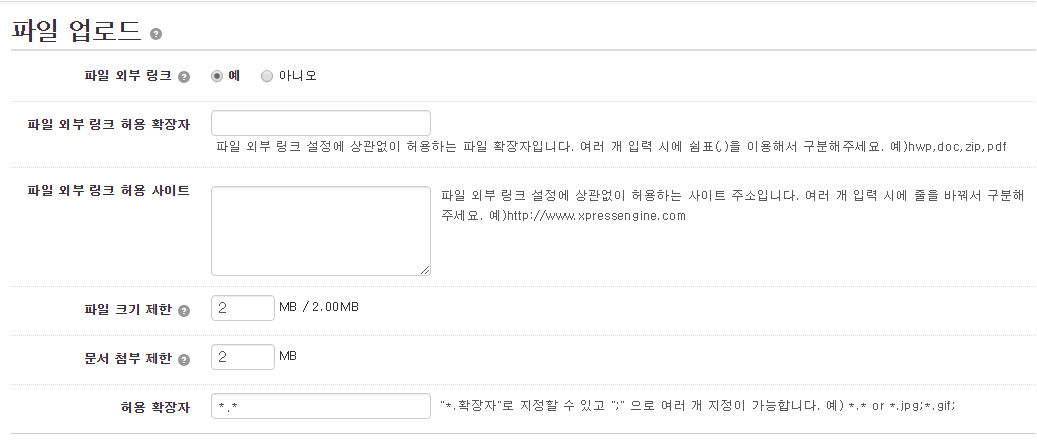The image size is (1037, 440).
Task: Show help for 문서 첨부 제한
Action: [184, 359]
